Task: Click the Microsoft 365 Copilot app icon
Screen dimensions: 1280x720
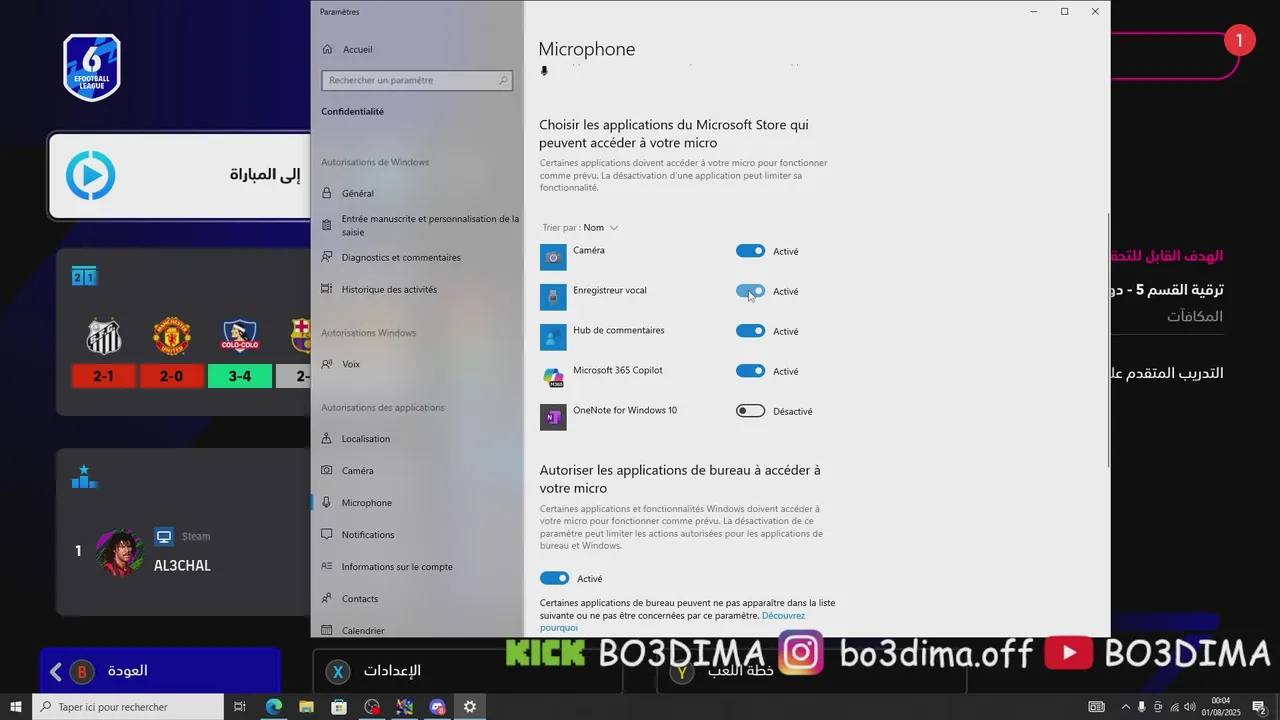Action: pyautogui.click(x=553, y=377)
